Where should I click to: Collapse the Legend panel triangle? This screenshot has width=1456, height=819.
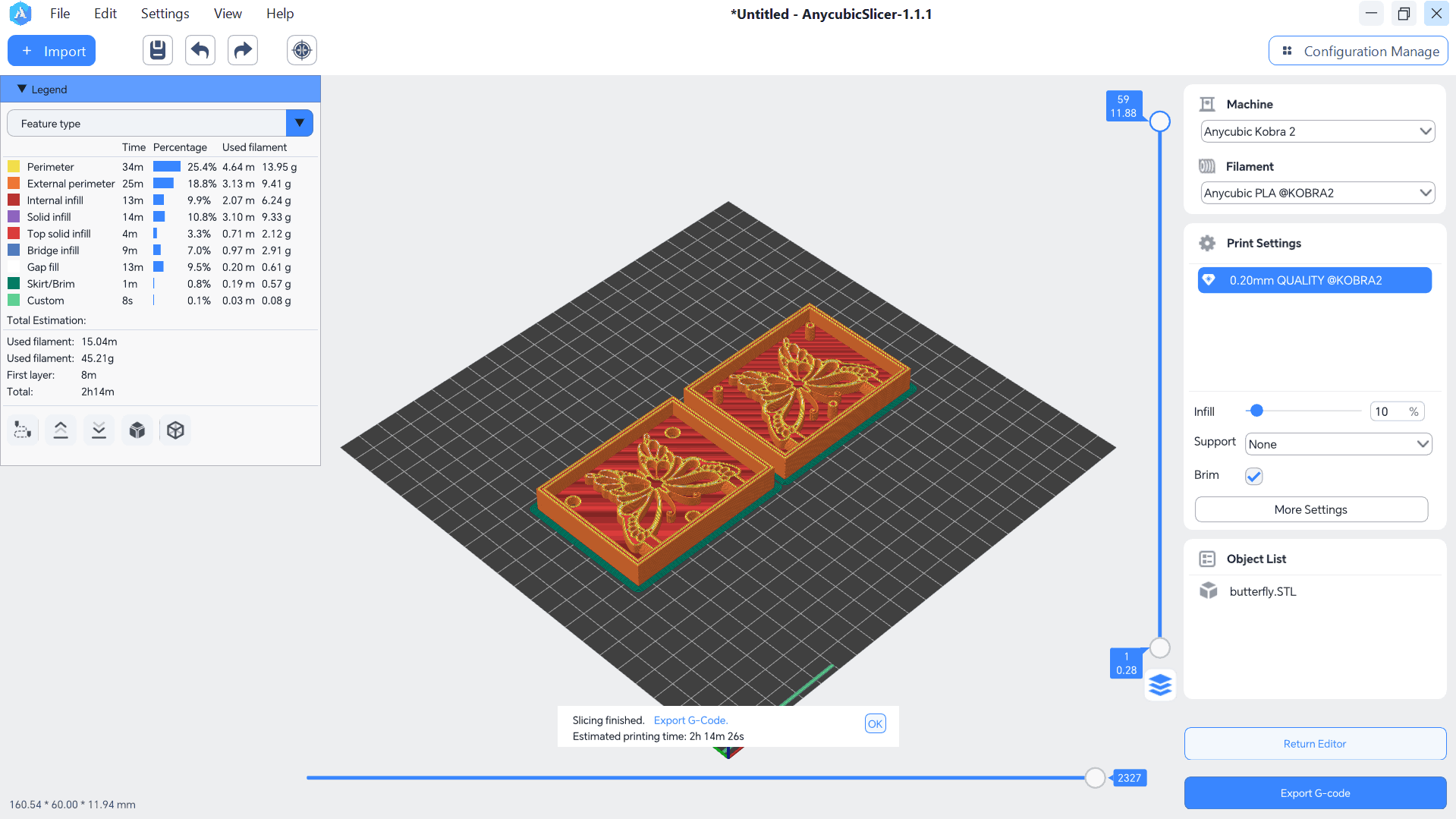point(22,89)
